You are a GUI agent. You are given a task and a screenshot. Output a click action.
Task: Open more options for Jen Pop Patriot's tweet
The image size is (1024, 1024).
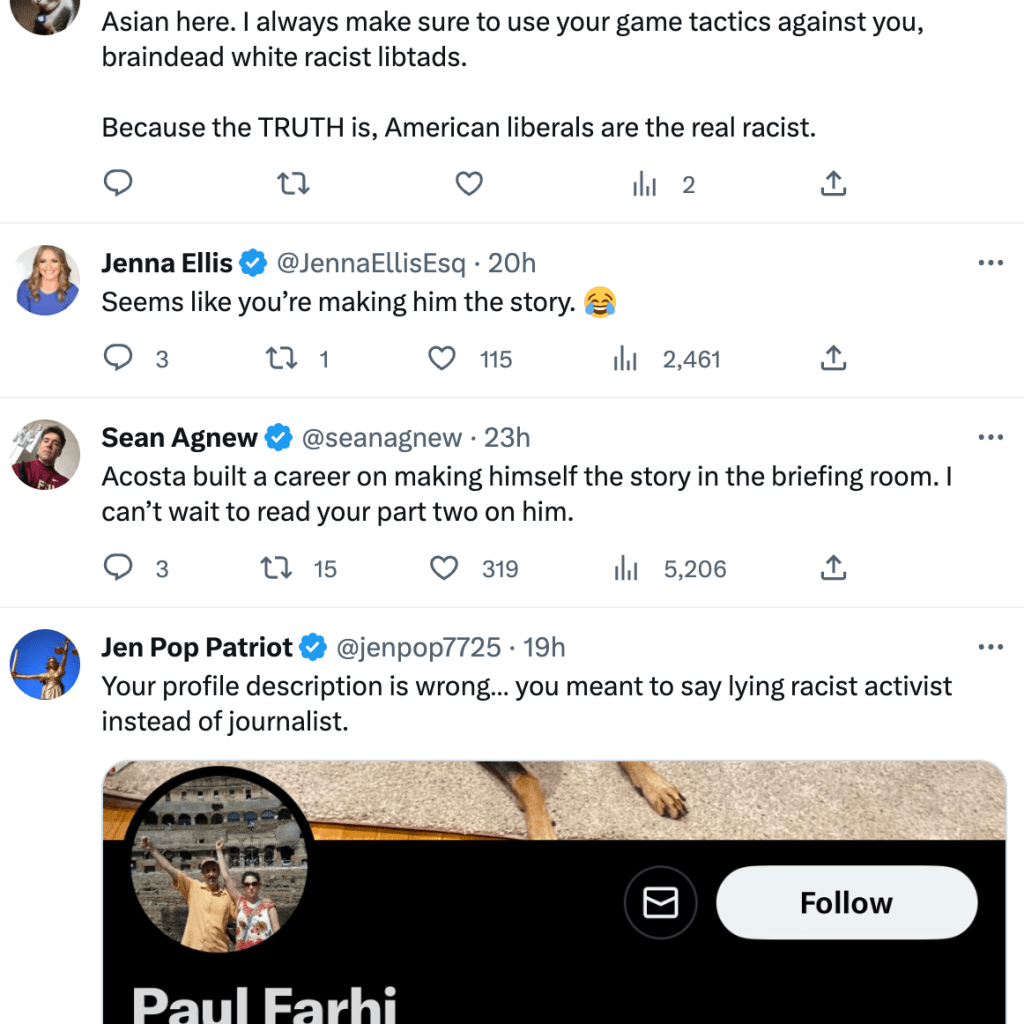click(990, 647)
